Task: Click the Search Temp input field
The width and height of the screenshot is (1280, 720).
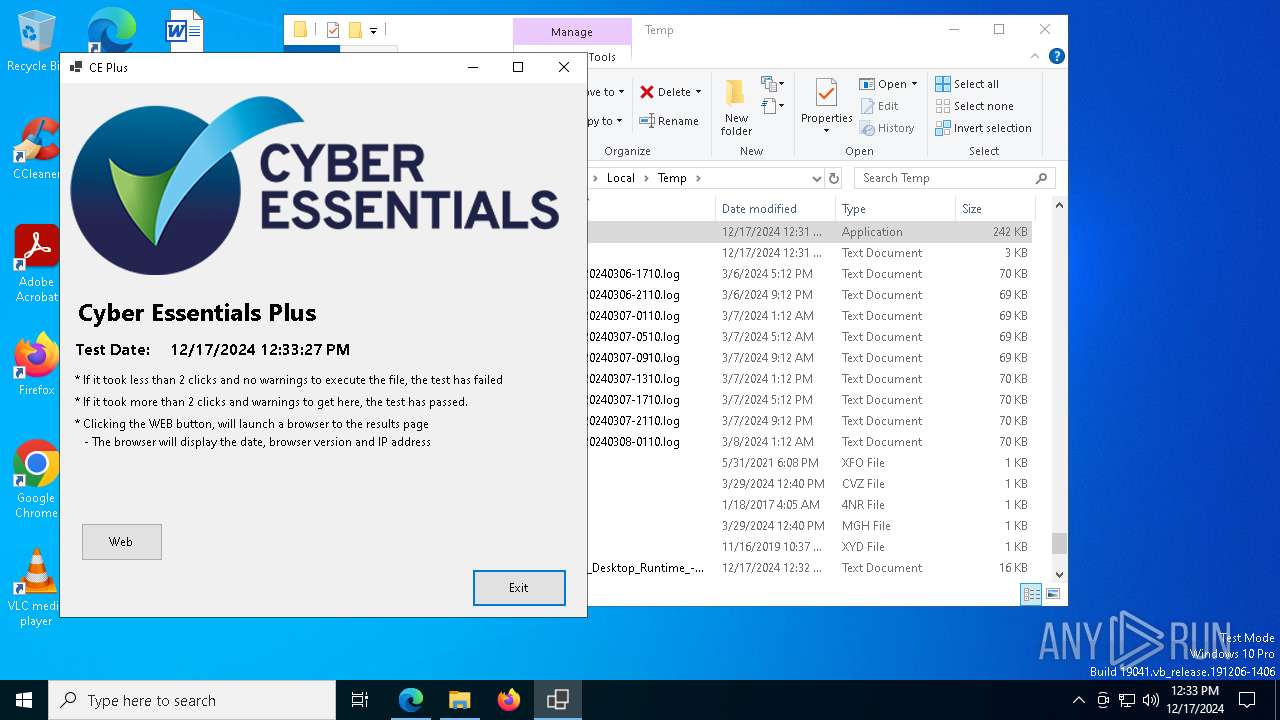Action: pyautogui.click(x=945, y=178)
